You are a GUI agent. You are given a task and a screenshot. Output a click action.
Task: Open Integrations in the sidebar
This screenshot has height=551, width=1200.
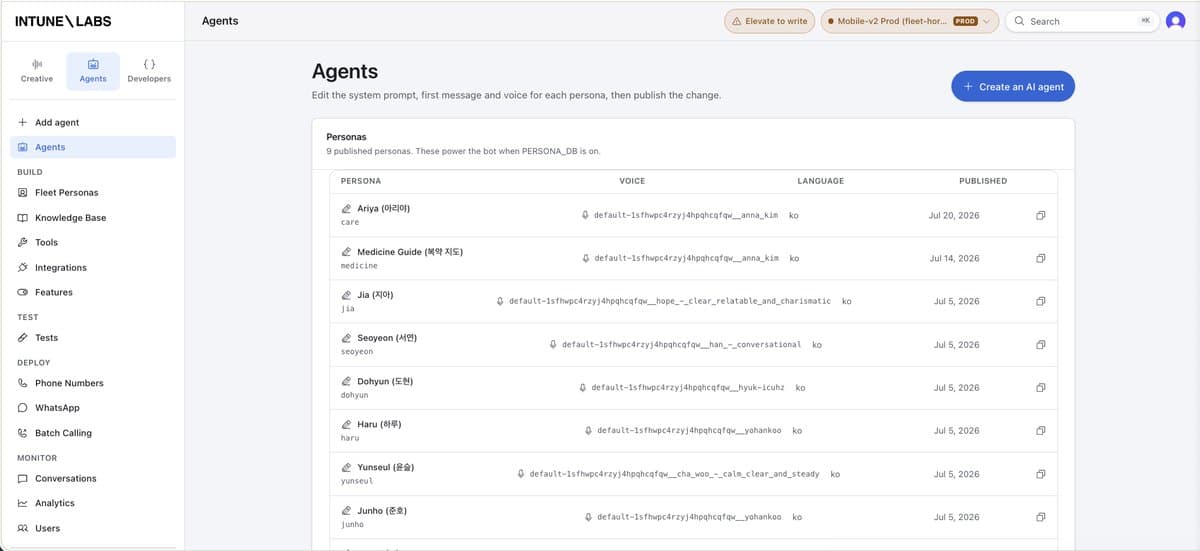pos(93,268)
